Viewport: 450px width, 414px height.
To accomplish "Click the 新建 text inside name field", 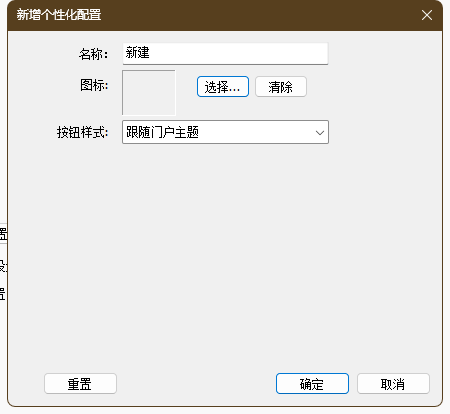I will coord(138,53).
